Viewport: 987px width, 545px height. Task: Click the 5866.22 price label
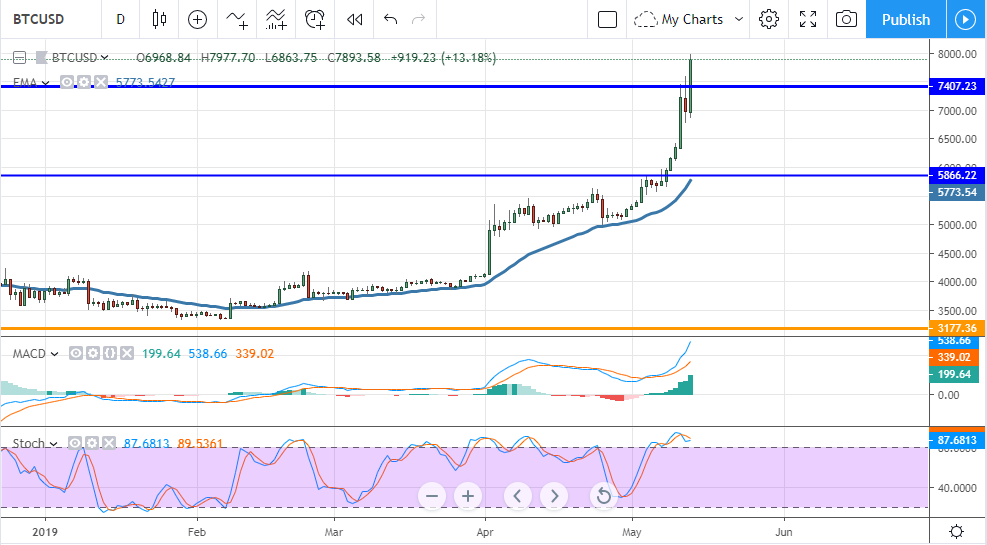click(x=957, y=175)
